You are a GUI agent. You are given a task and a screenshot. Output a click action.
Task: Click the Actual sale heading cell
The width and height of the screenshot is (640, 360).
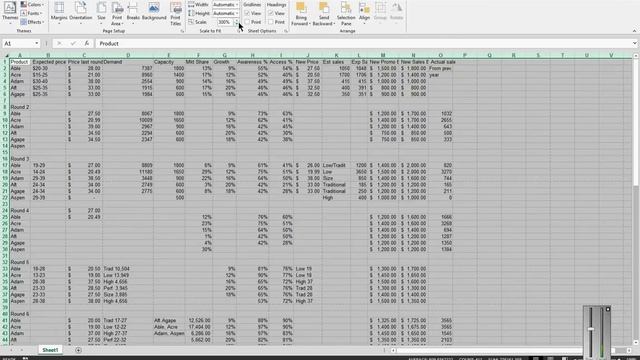(441, 62)
